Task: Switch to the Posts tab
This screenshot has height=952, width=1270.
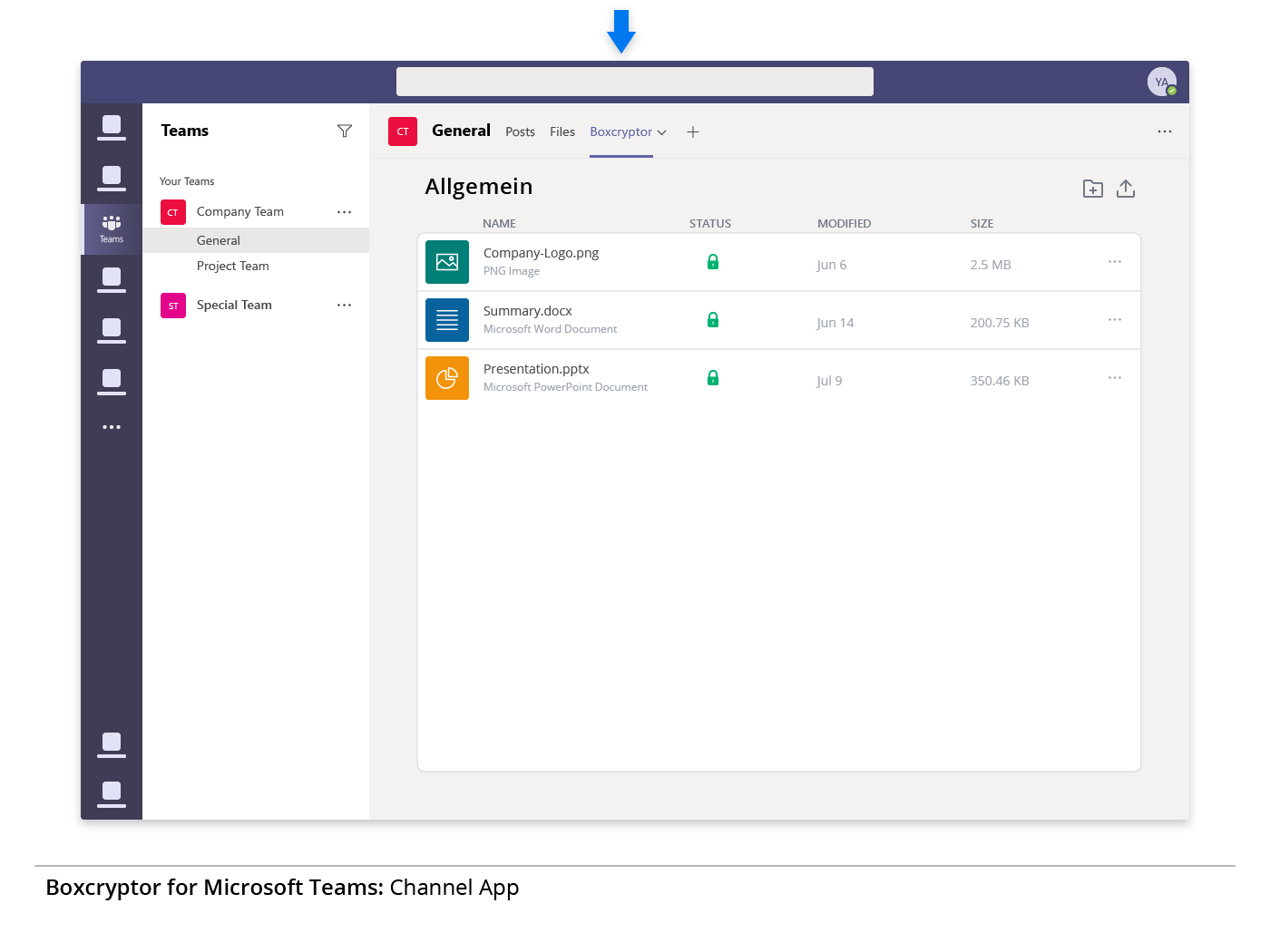Action: pyautogui.click(x=520, y=132)
